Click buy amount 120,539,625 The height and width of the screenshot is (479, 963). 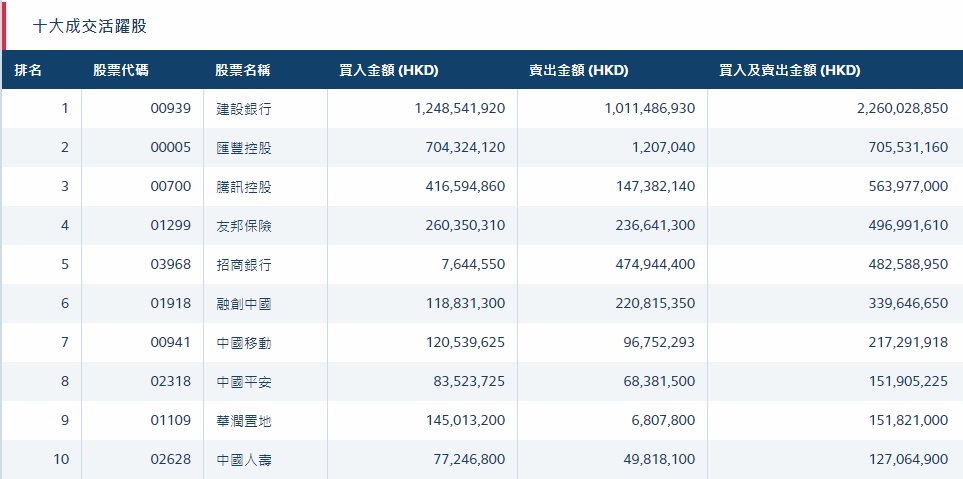pyautogui.click(x=466, y=342)
